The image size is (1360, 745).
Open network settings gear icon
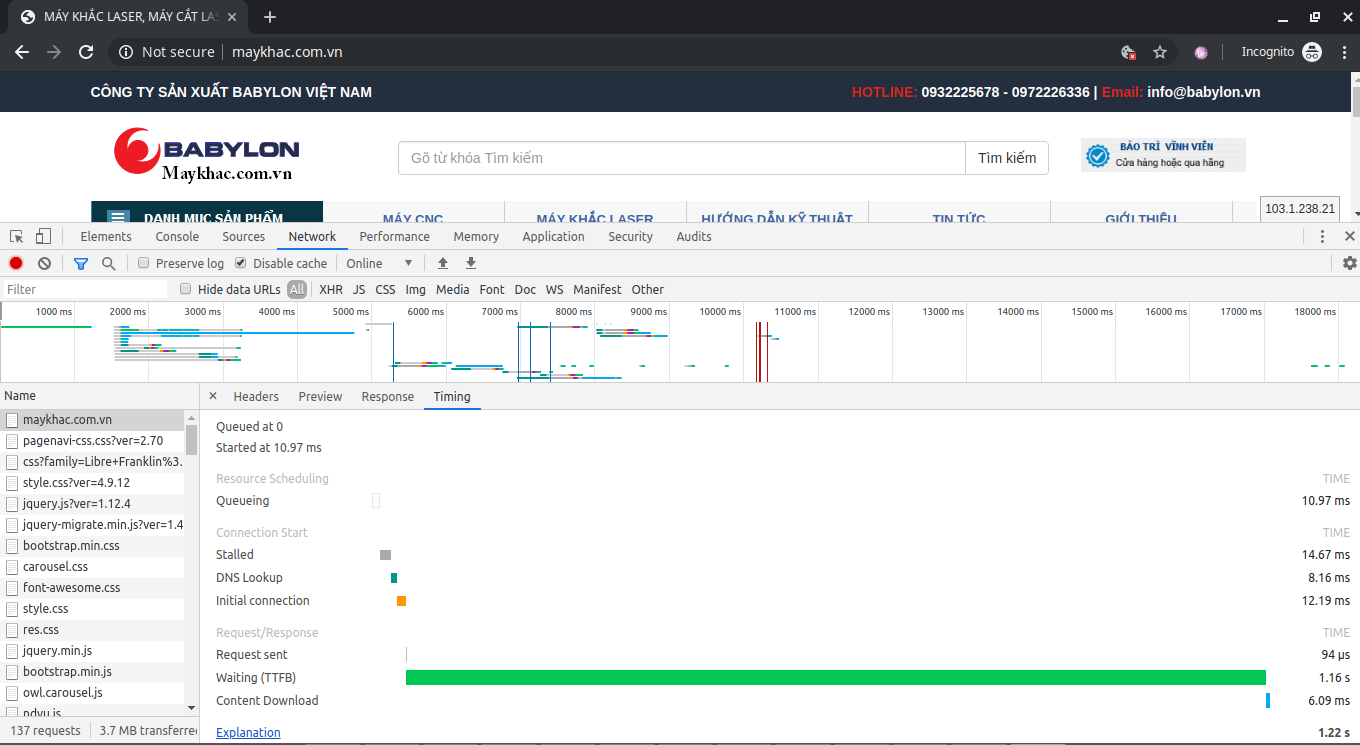[x=1350, y=263]
